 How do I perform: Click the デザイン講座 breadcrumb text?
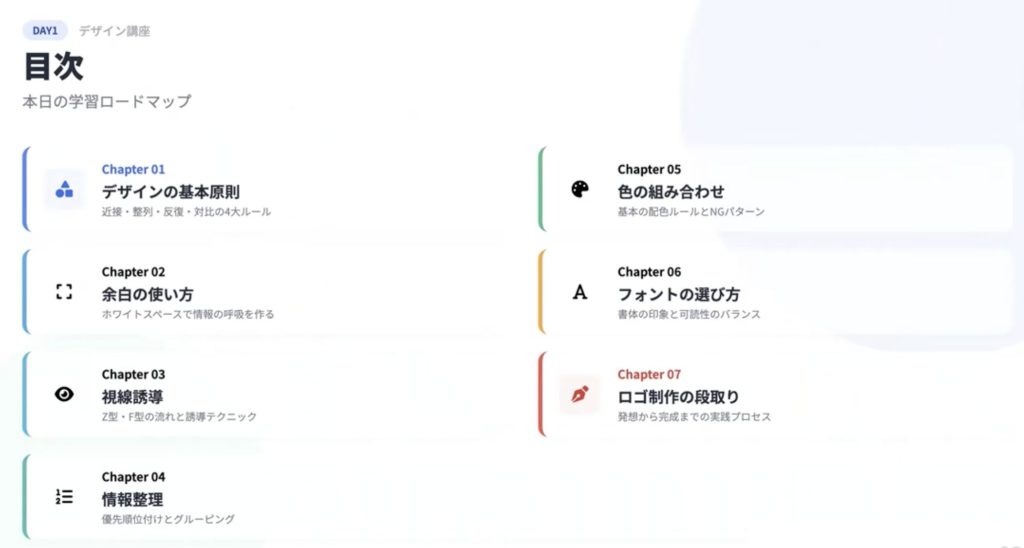(114, 31)
